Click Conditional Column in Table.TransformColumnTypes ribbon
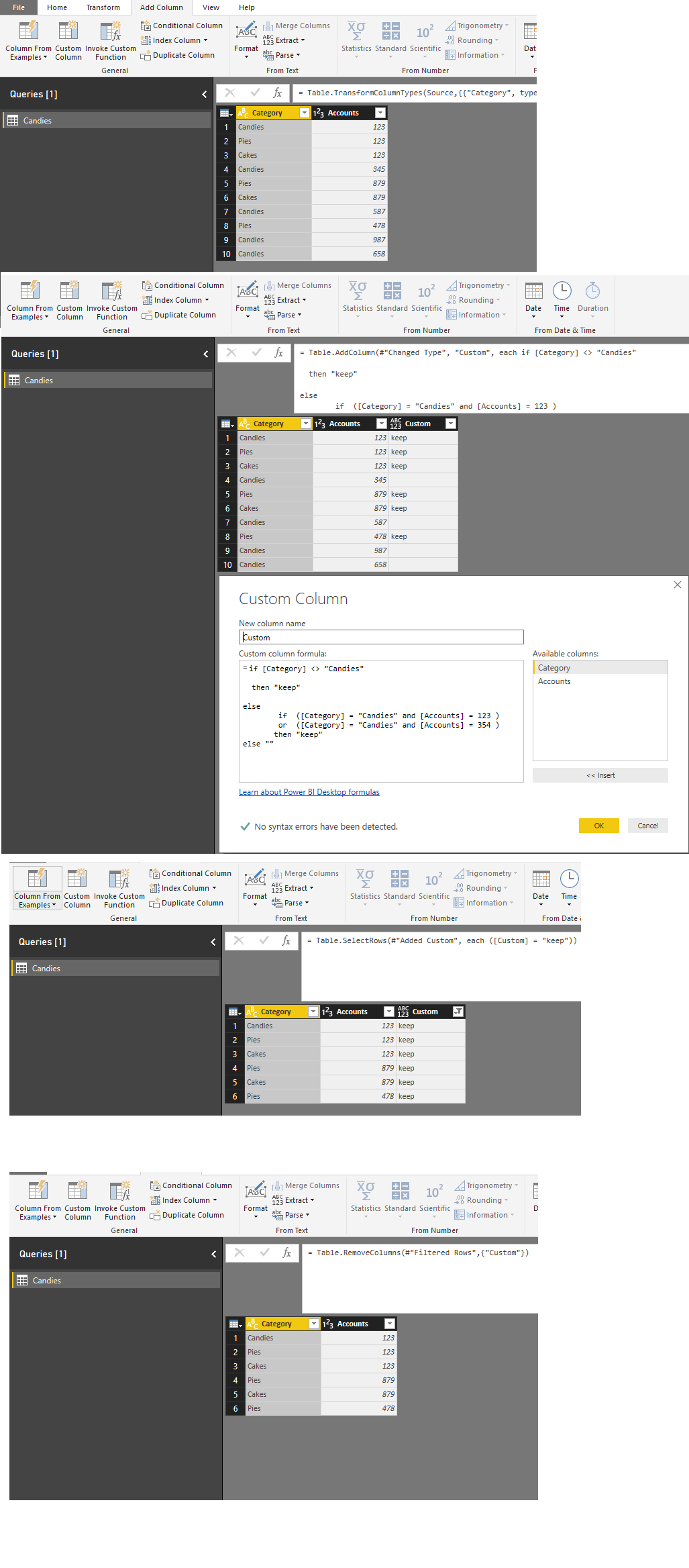The image size is (689, 1568). pyautogui.click(x=181, y=26)
